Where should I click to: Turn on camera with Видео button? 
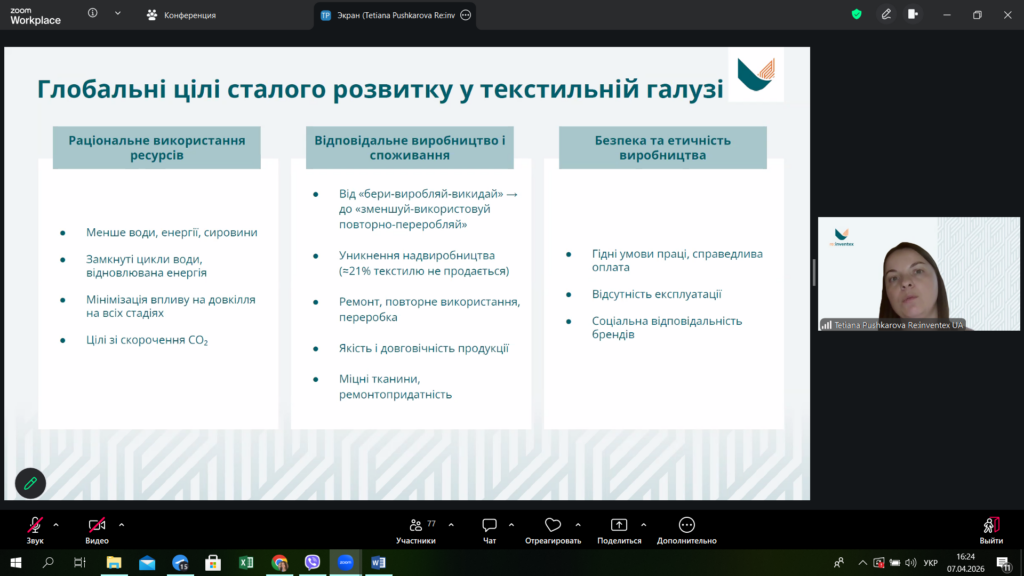[x=97, y=531]
